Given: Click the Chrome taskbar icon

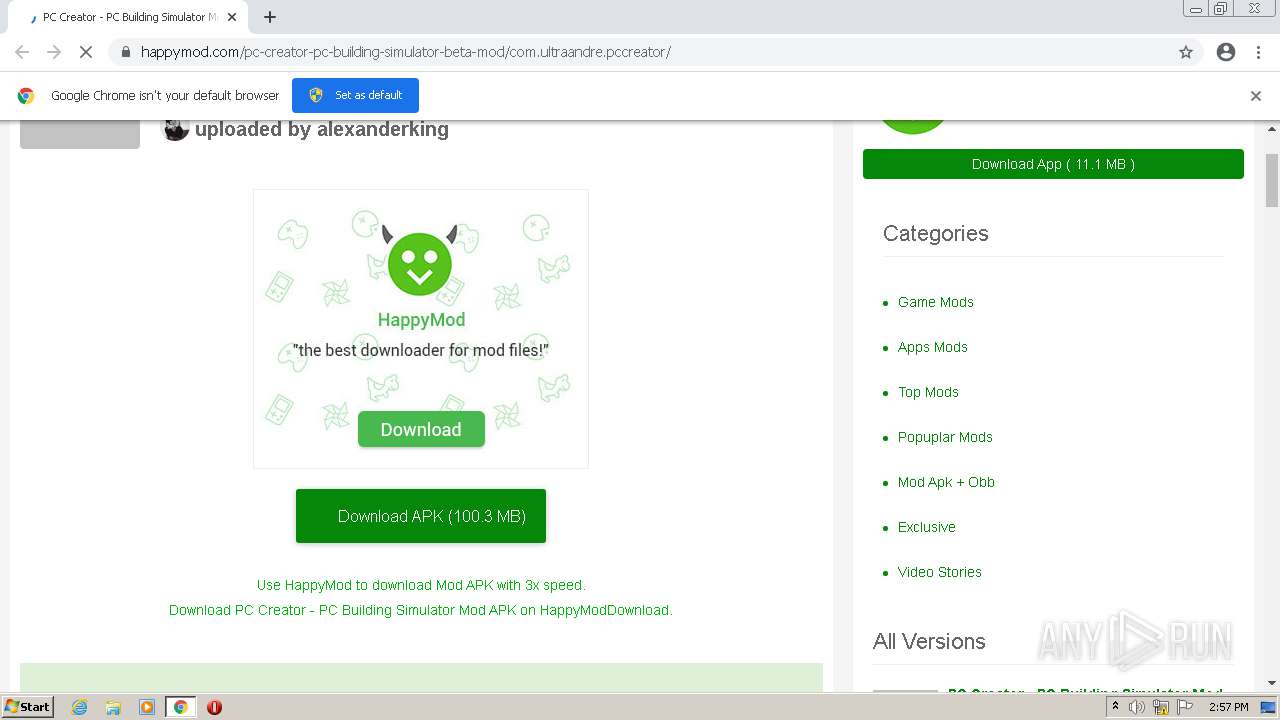Looking at the screenshot, I should click(x=180, y=707).
